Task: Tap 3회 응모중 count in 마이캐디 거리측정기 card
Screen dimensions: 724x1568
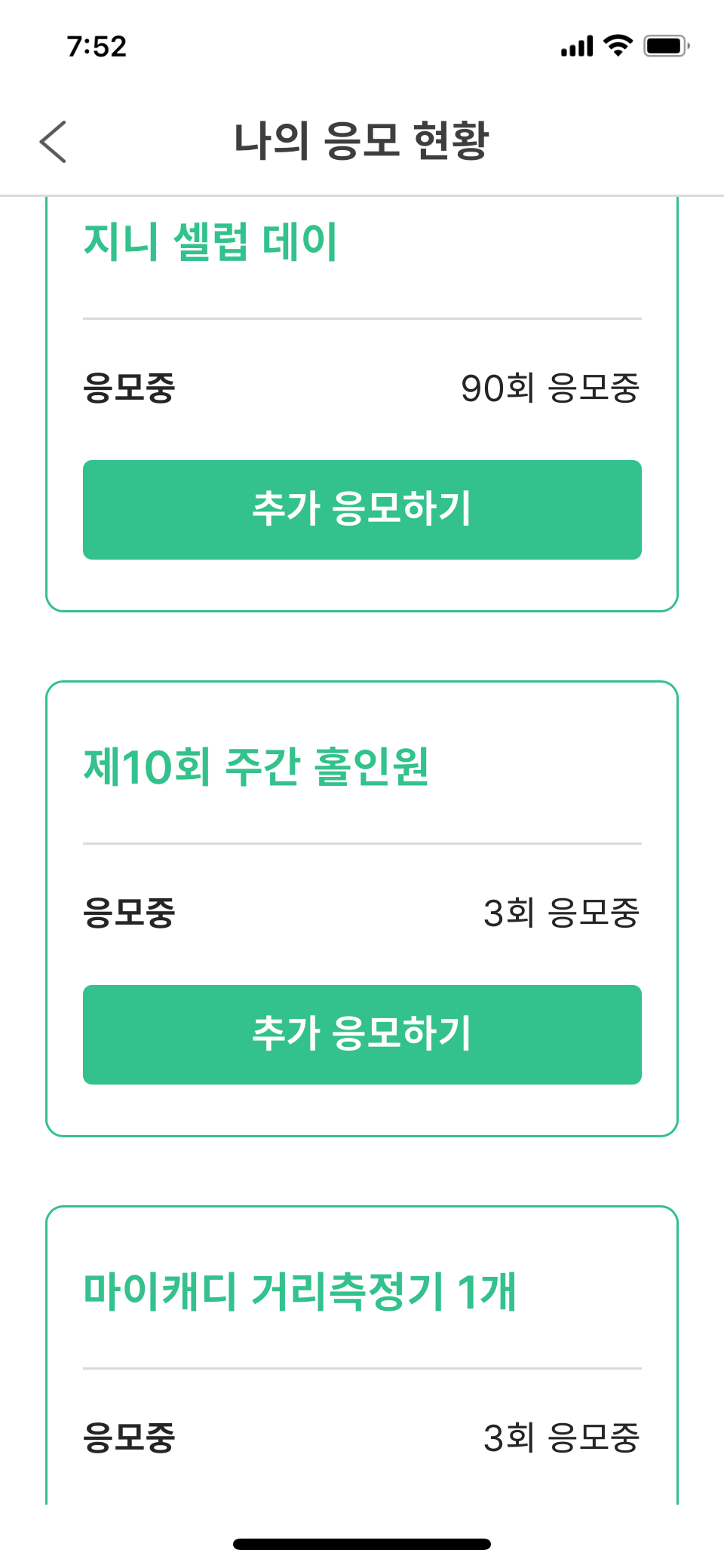Action: point(561,1438)
